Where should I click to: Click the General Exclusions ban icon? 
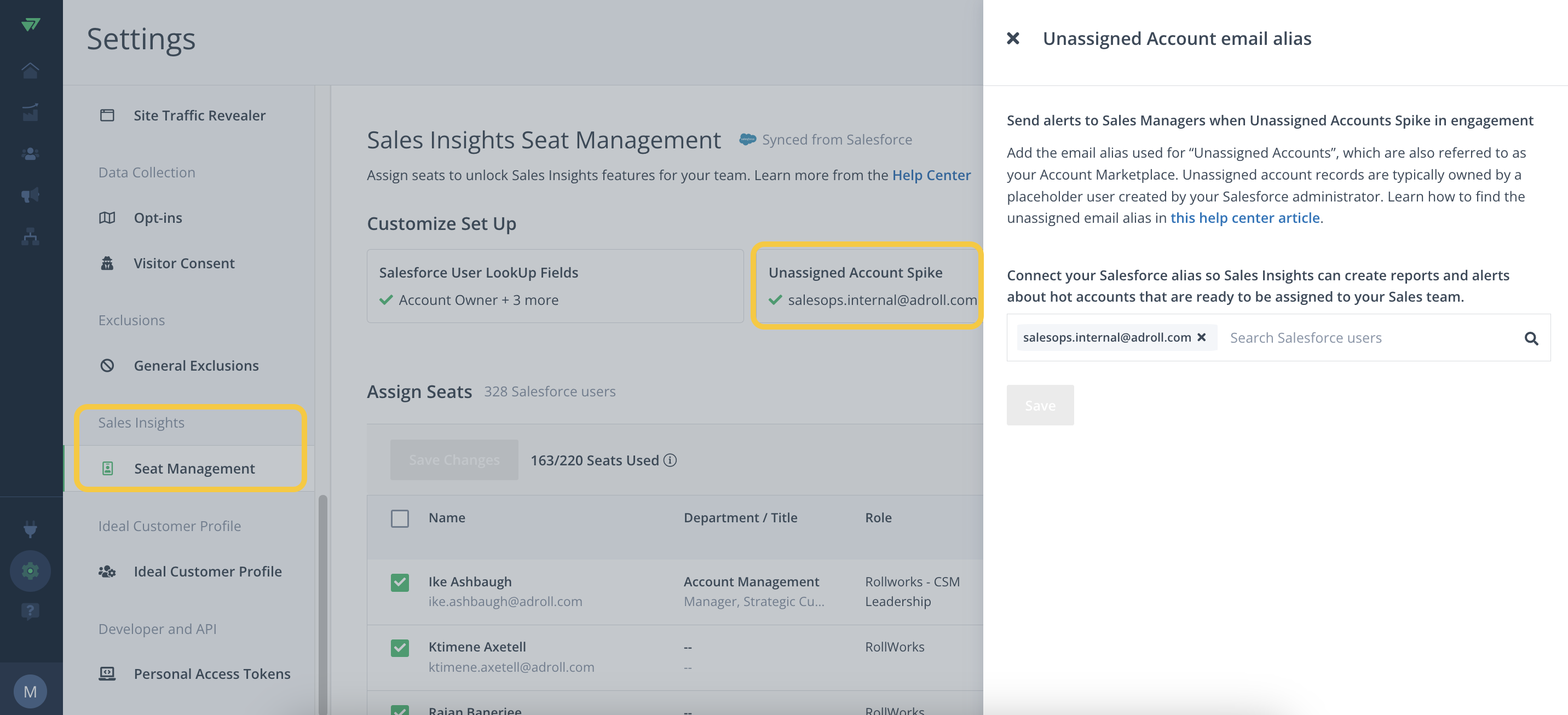point(107,365)
